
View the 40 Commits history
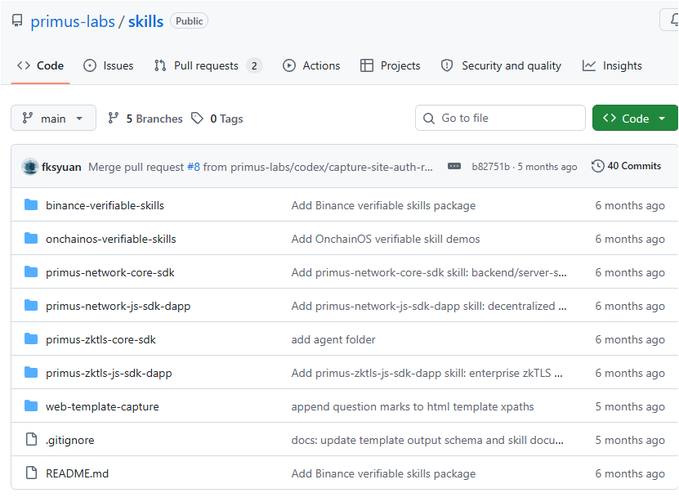tap(626, 166)
